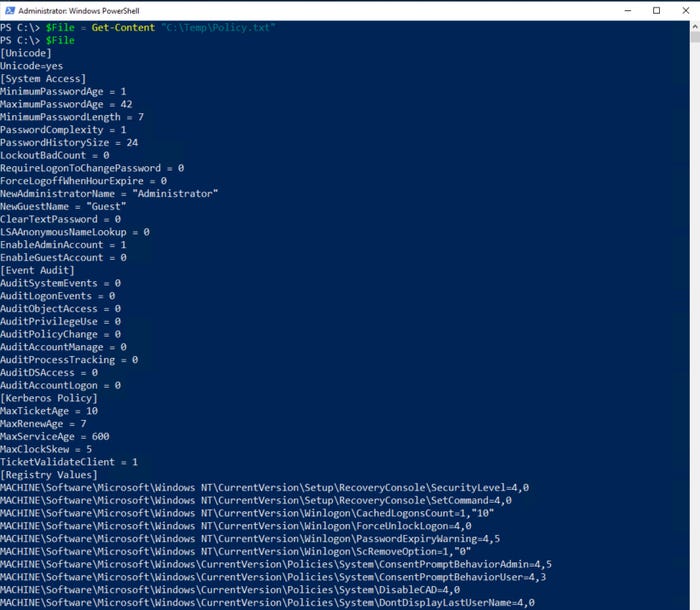Click the PasswordHistorySize = 24 line
The image size is (700, 610).
click(69, 143)
